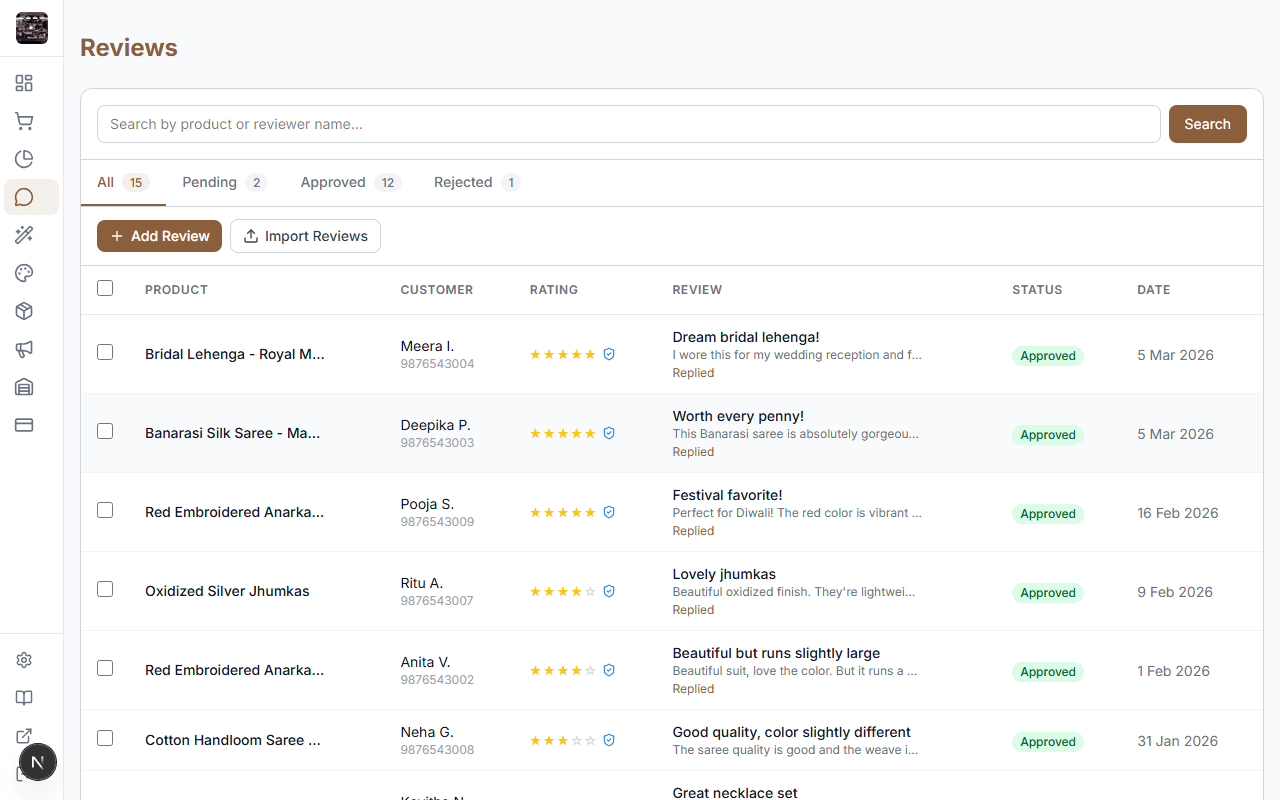Screen dimensions: 1280x800
Task: Open the book documentation icon
Action: coord(24,698)
